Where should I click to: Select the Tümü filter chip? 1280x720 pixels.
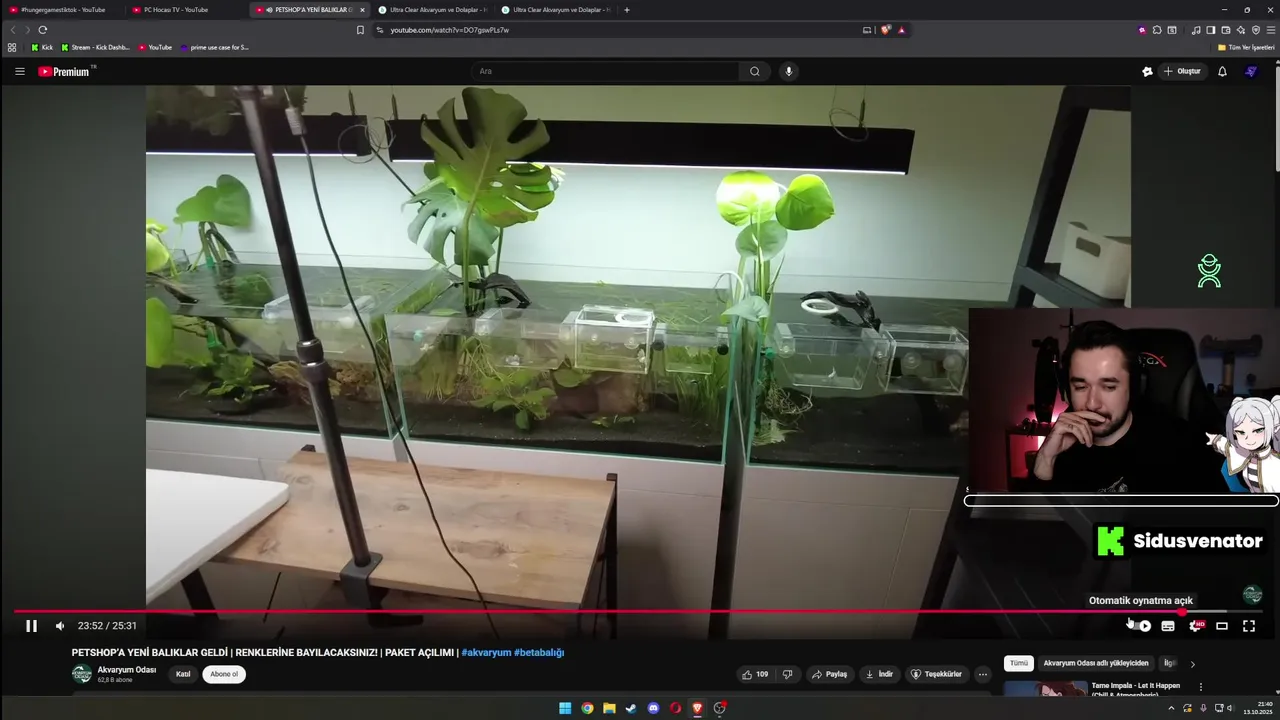pos(1018,663)
